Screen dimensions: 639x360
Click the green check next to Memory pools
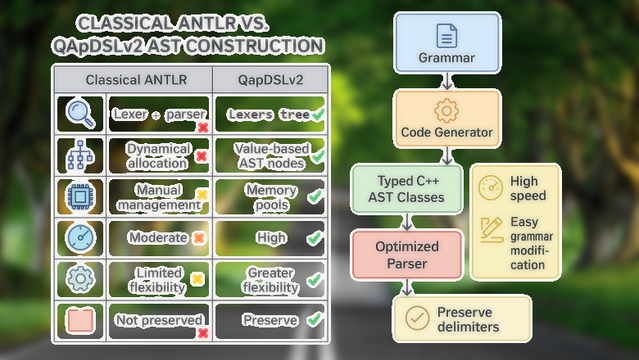point(315,197)
